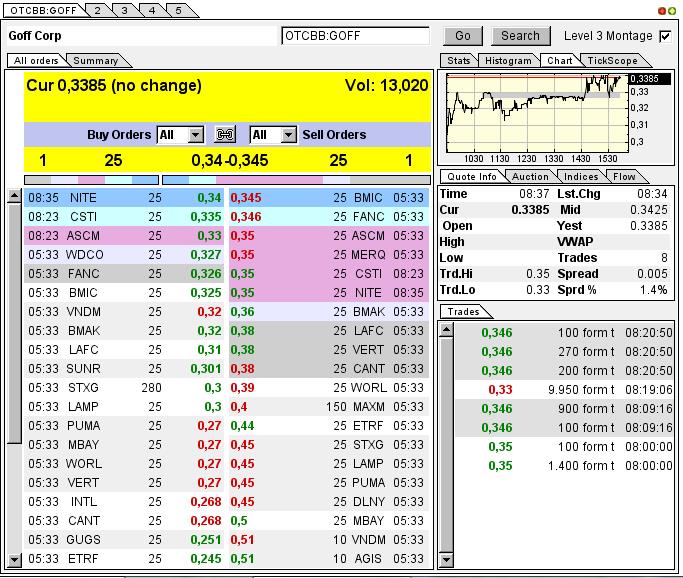Click the red dot in top-right corner
Image resolution: width=683 pixels, height=578 pixels.
(661, 10)
